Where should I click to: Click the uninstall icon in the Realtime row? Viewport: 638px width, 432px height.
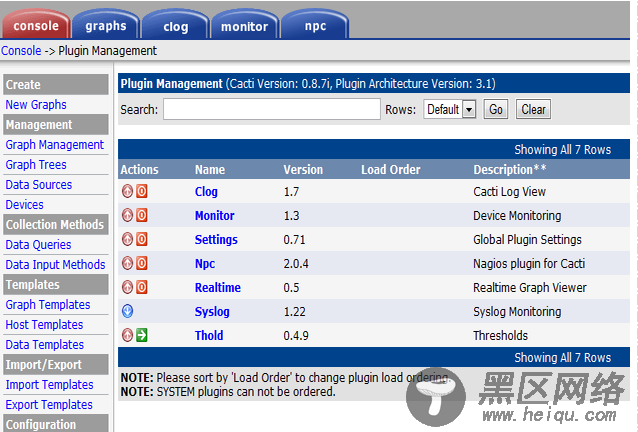point(127,287)
